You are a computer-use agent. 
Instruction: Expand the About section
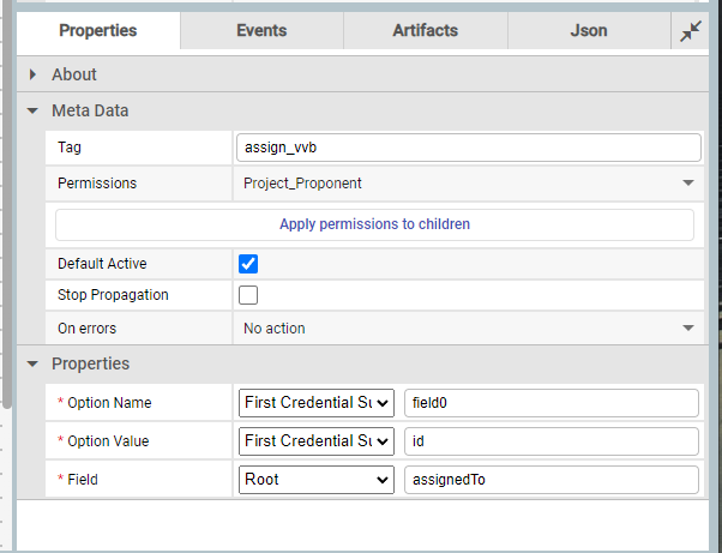click(x=74, y=75)
